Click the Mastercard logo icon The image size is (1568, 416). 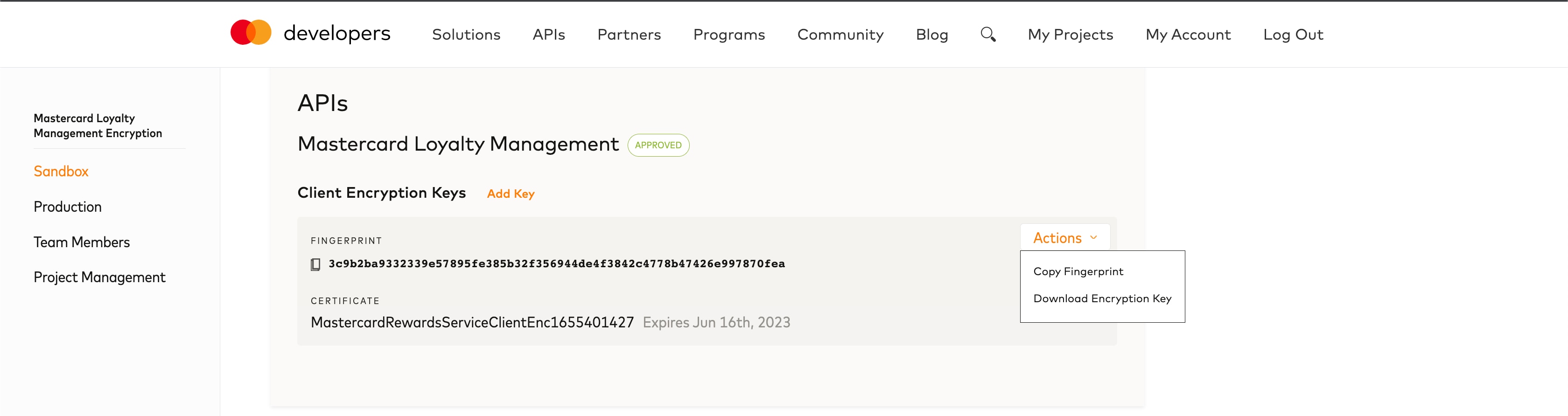pos(251,33)
